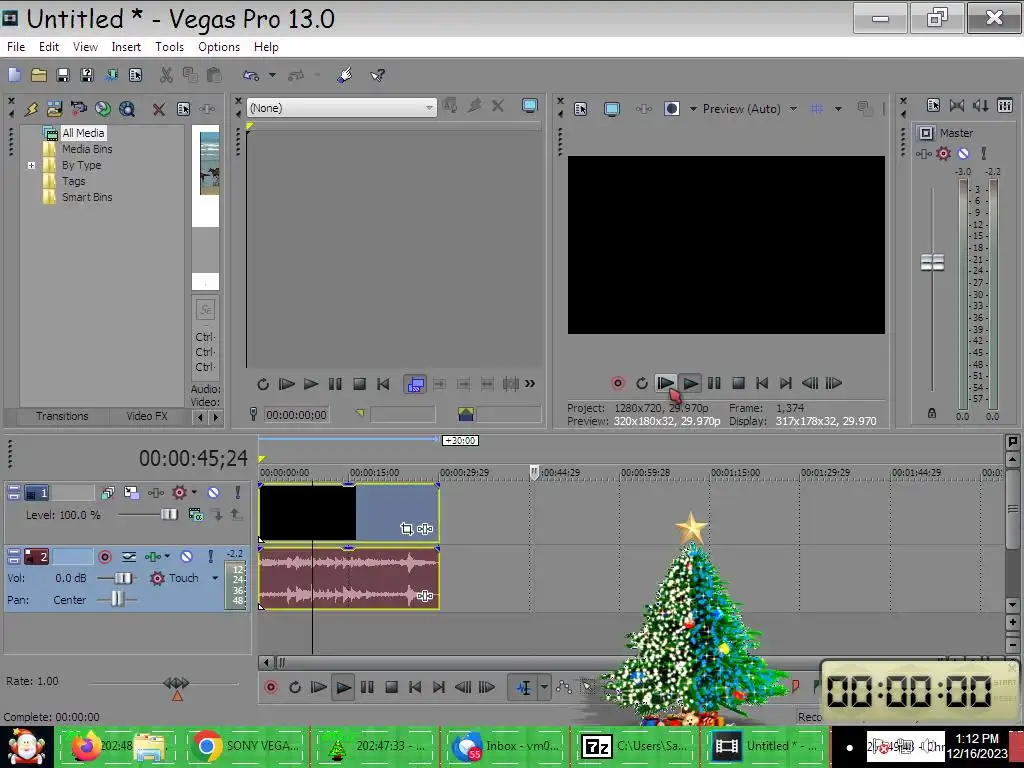Click the trimmer Play button
Image resolution: width=1024 pixels, height=768 pixels.
point(311,384)
